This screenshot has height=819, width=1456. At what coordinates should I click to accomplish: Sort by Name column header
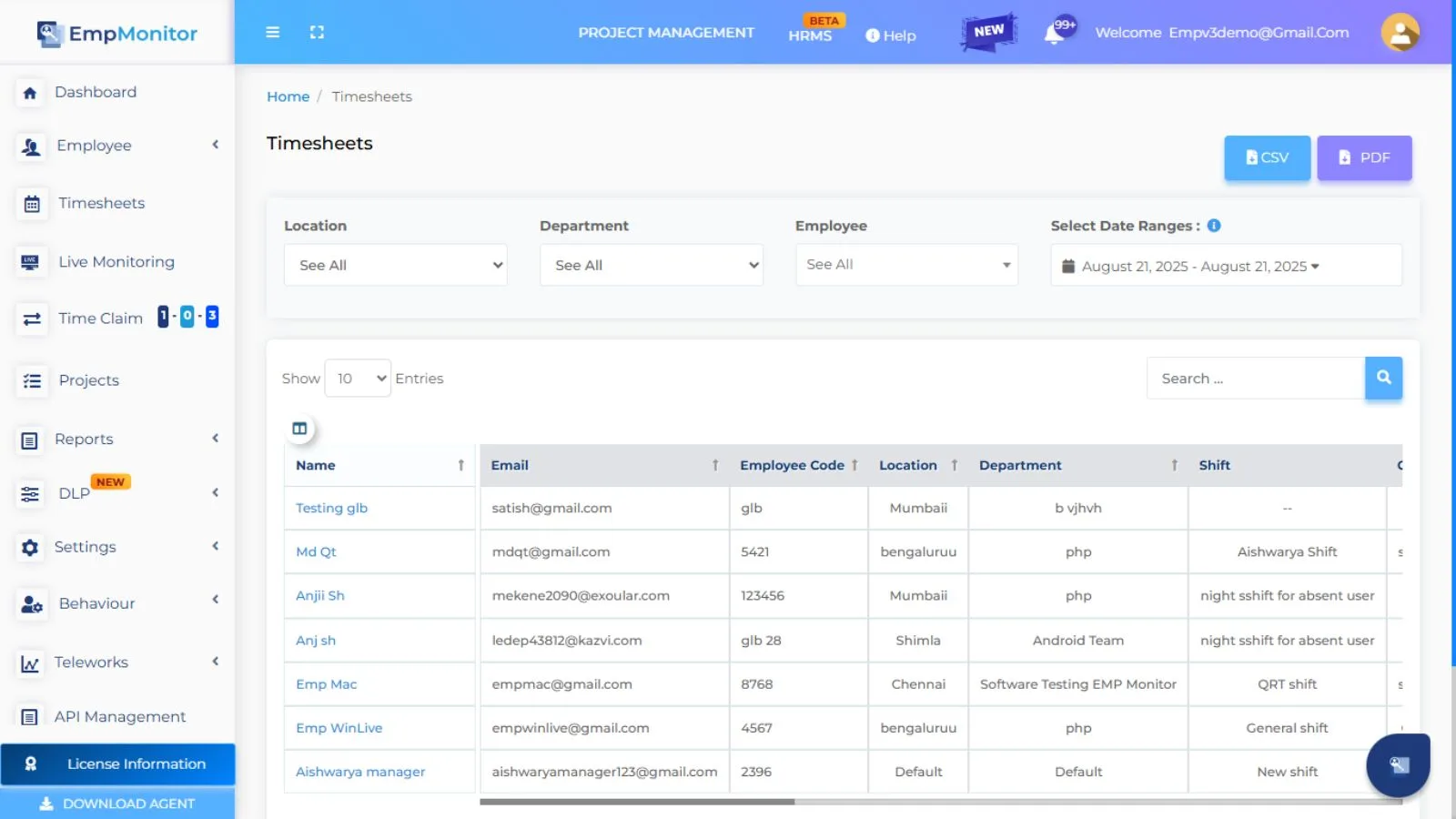(379, 465)
